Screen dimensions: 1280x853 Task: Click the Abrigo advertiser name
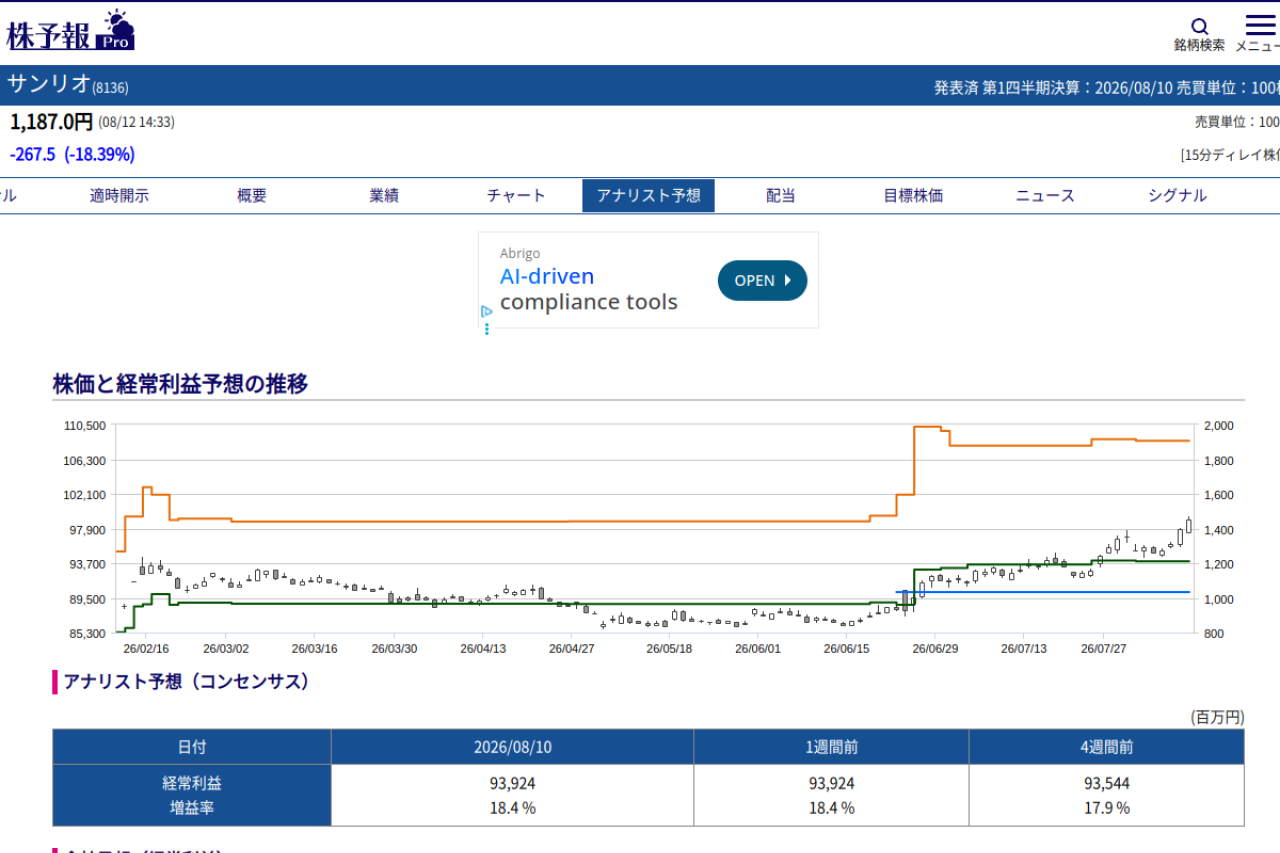click(520, 254)
